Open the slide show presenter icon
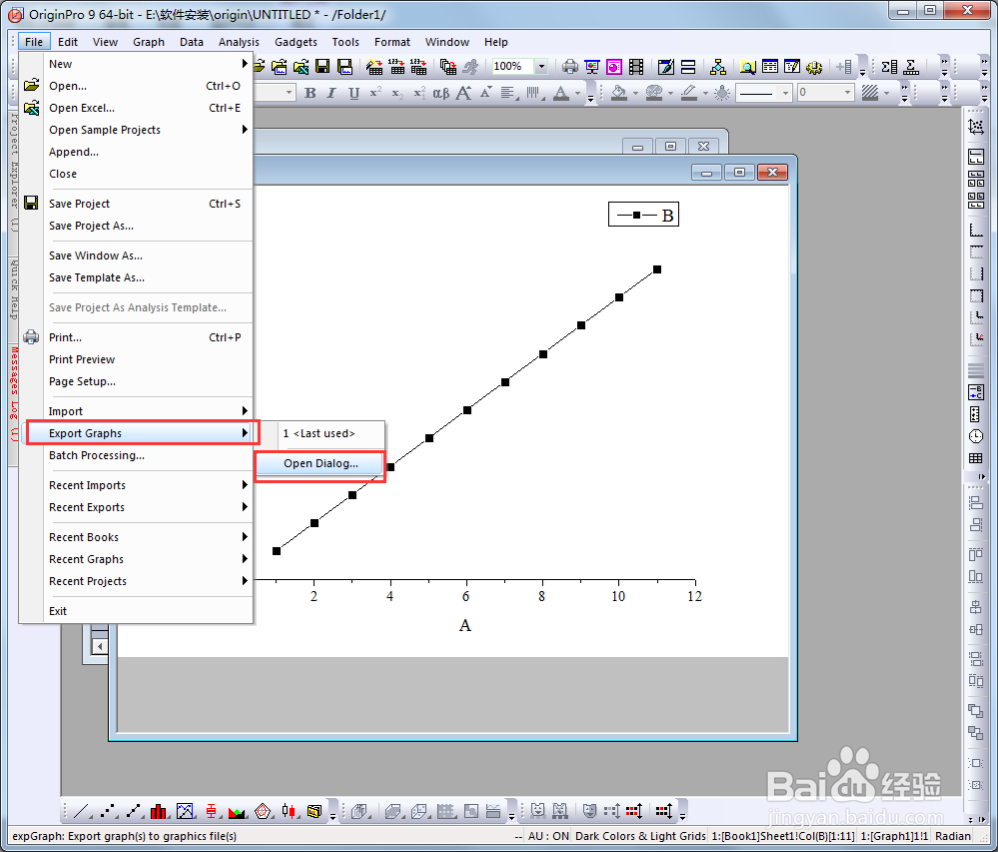998x852 pixels. (x=592, y=66)
